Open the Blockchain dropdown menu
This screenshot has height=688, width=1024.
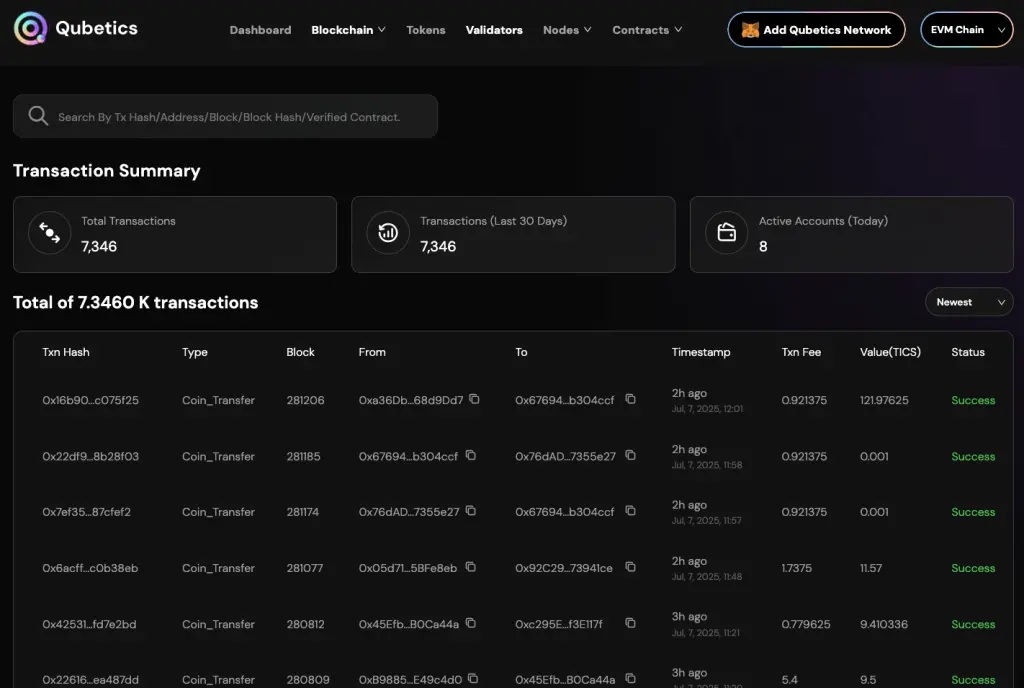tap(348, 30)
